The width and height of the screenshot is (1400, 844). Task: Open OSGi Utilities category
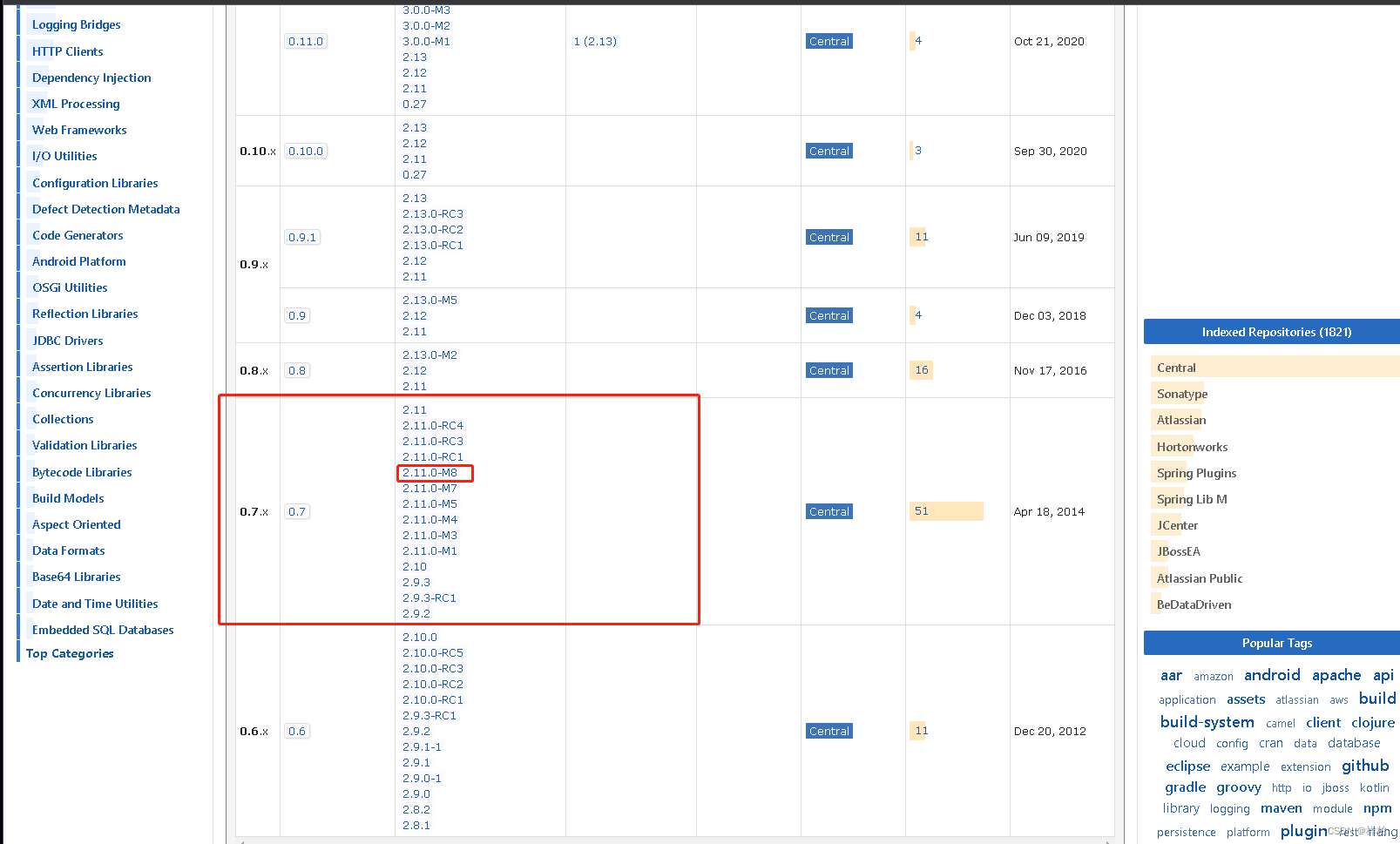pos(70,287)
